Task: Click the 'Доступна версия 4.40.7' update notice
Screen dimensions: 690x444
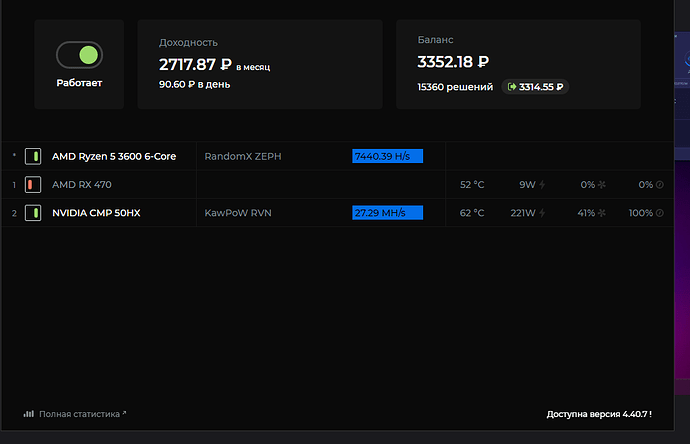Action: [599, 413]
